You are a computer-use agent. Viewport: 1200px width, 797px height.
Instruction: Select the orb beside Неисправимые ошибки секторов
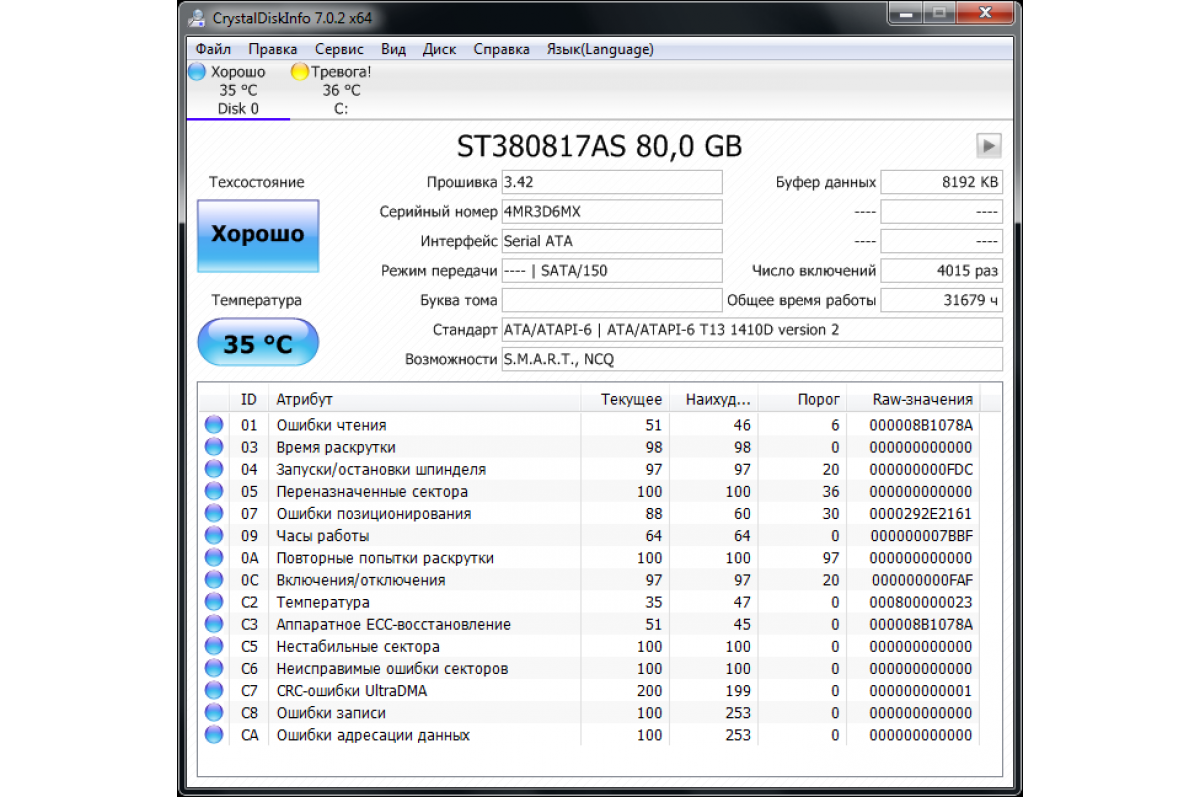pyautogui.click(x=214, y=668)
